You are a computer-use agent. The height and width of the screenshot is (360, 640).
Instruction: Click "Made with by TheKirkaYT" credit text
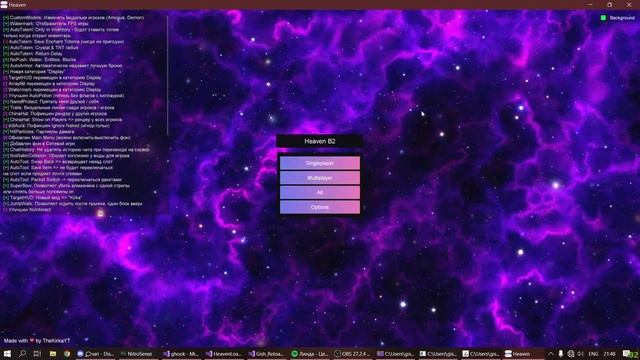37,340
